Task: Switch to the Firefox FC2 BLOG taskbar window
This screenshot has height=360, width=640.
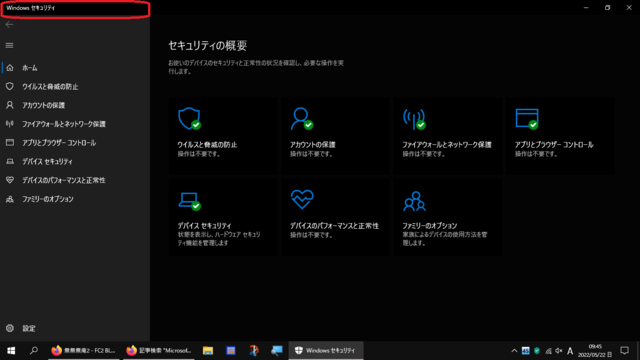Action: click(x=84, y=351)
